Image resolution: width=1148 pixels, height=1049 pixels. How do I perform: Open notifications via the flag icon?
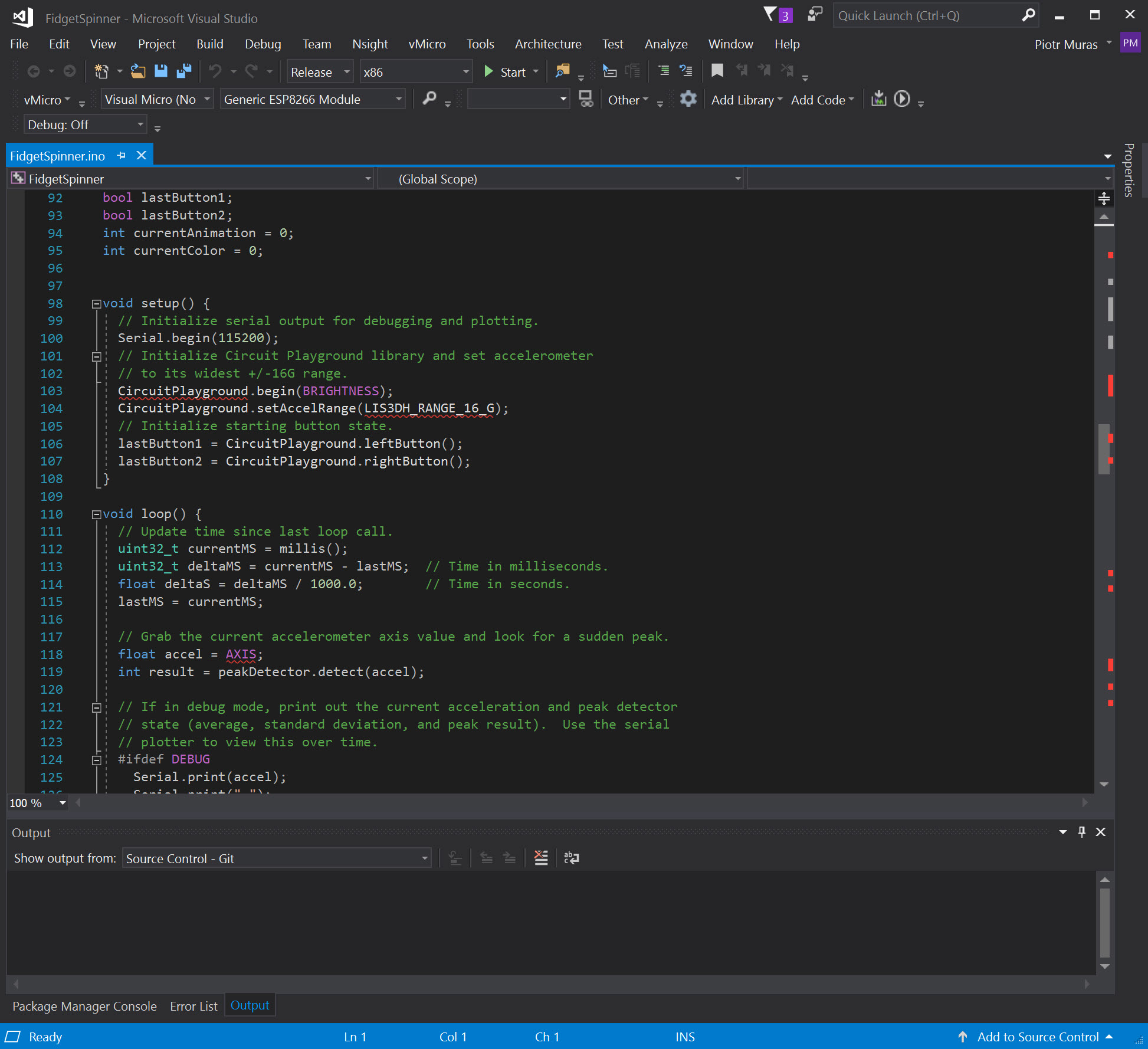pos(769,14)
